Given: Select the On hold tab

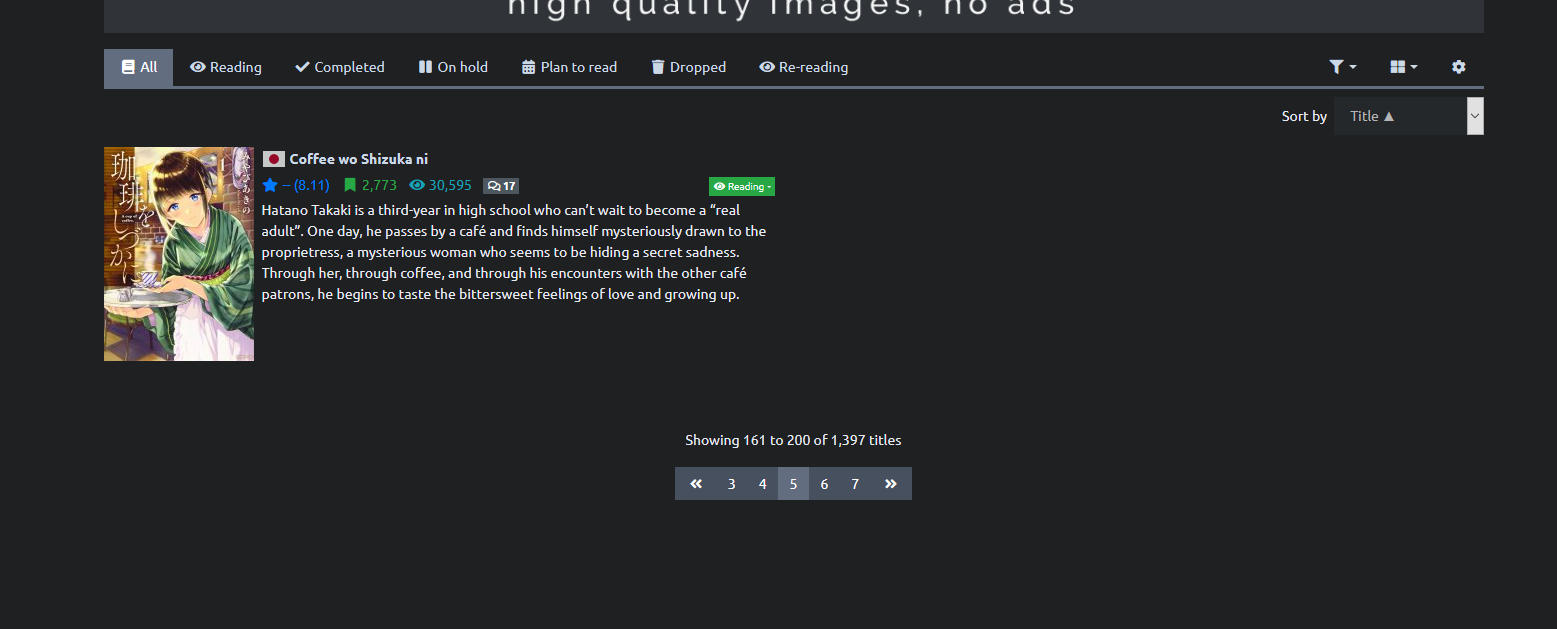Looking at the screenshot, I should coord(453,67).
